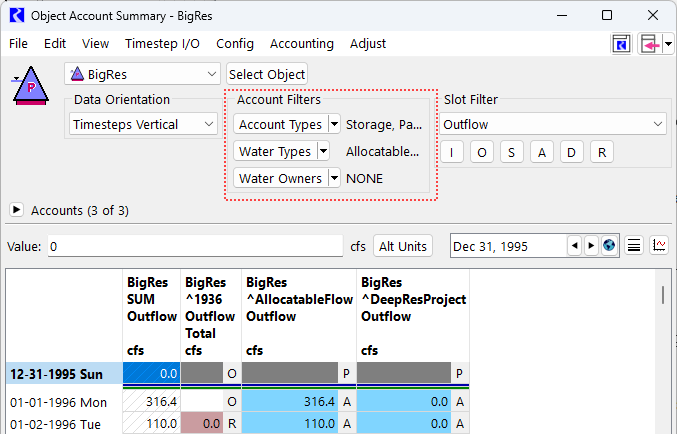The width and height of the screenshot is (677, 434).
Task: Click the pink arrow panel icon
Action: (x=650, y=44)
